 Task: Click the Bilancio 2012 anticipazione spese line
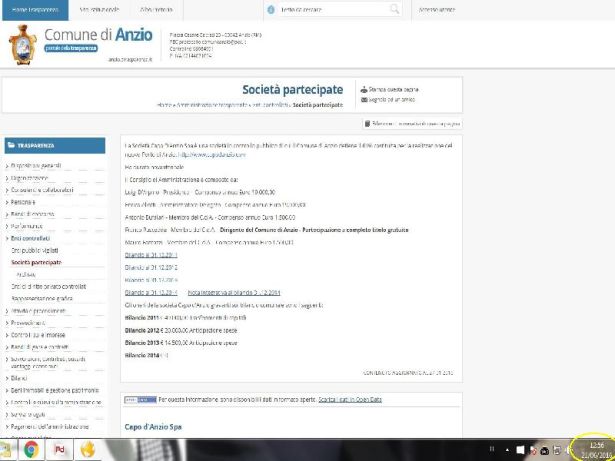point(181,331)
